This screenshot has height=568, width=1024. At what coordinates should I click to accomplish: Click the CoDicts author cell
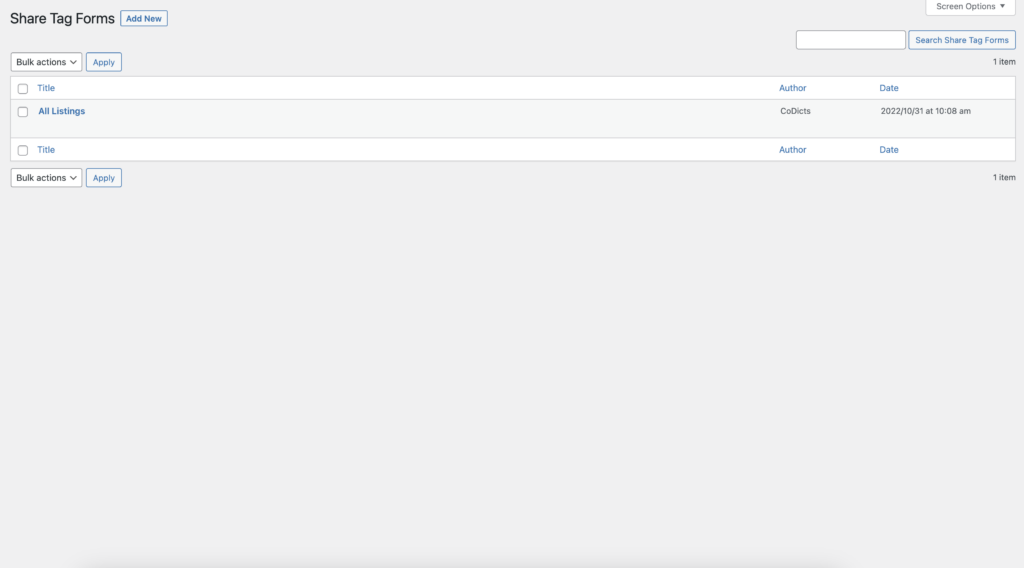795,111
